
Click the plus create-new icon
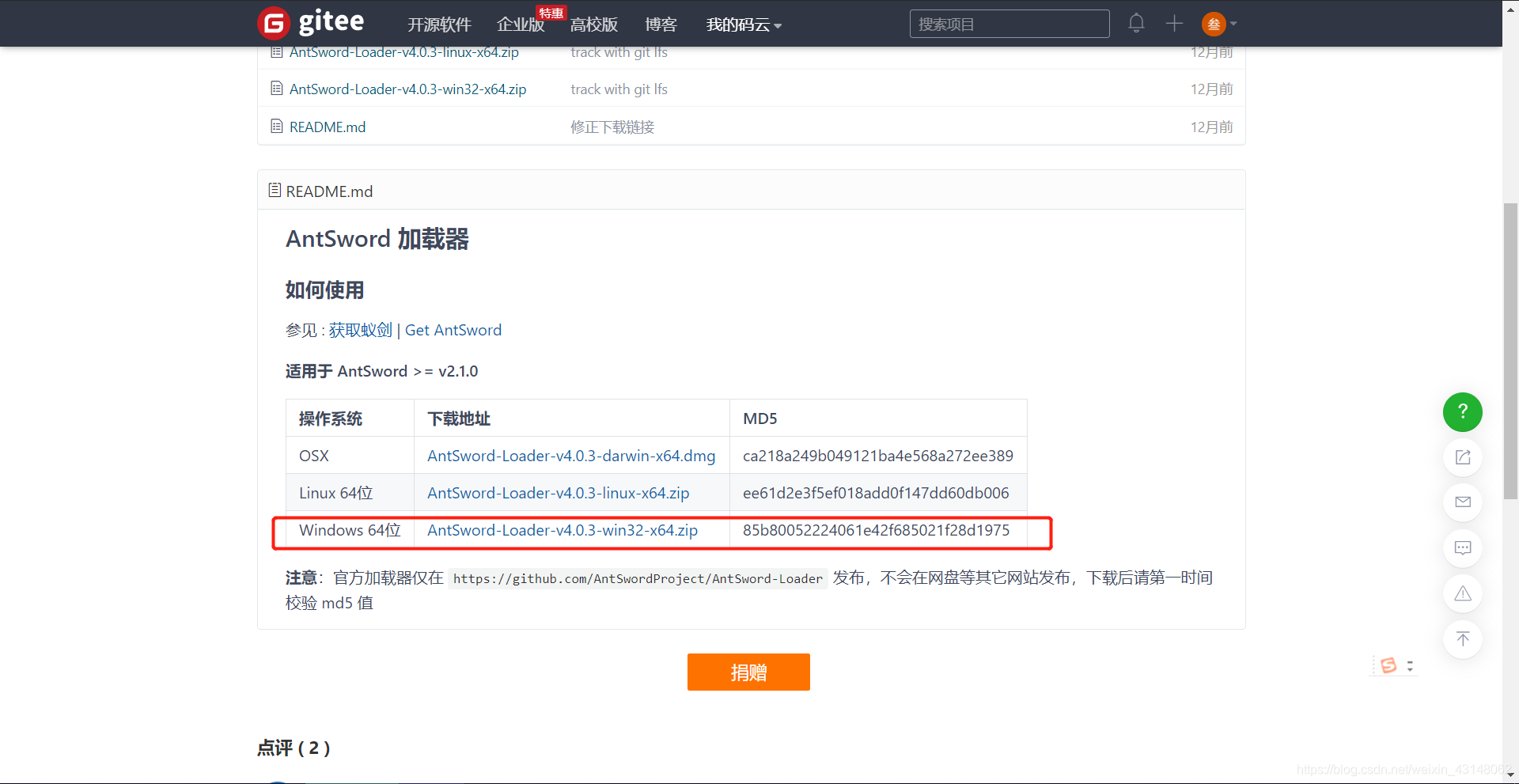click(x=1174, y=24)
